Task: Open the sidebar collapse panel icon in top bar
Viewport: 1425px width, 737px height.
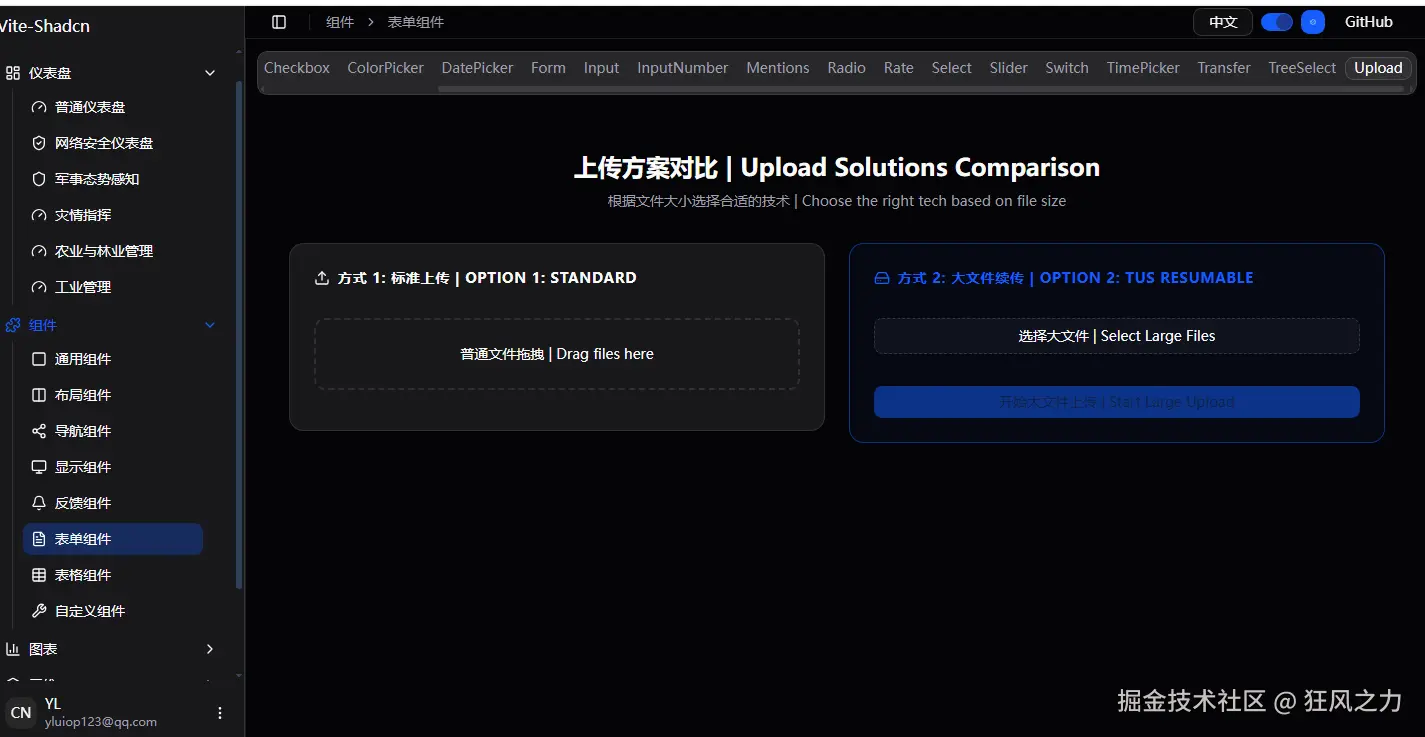Action: tap(277, 21)
